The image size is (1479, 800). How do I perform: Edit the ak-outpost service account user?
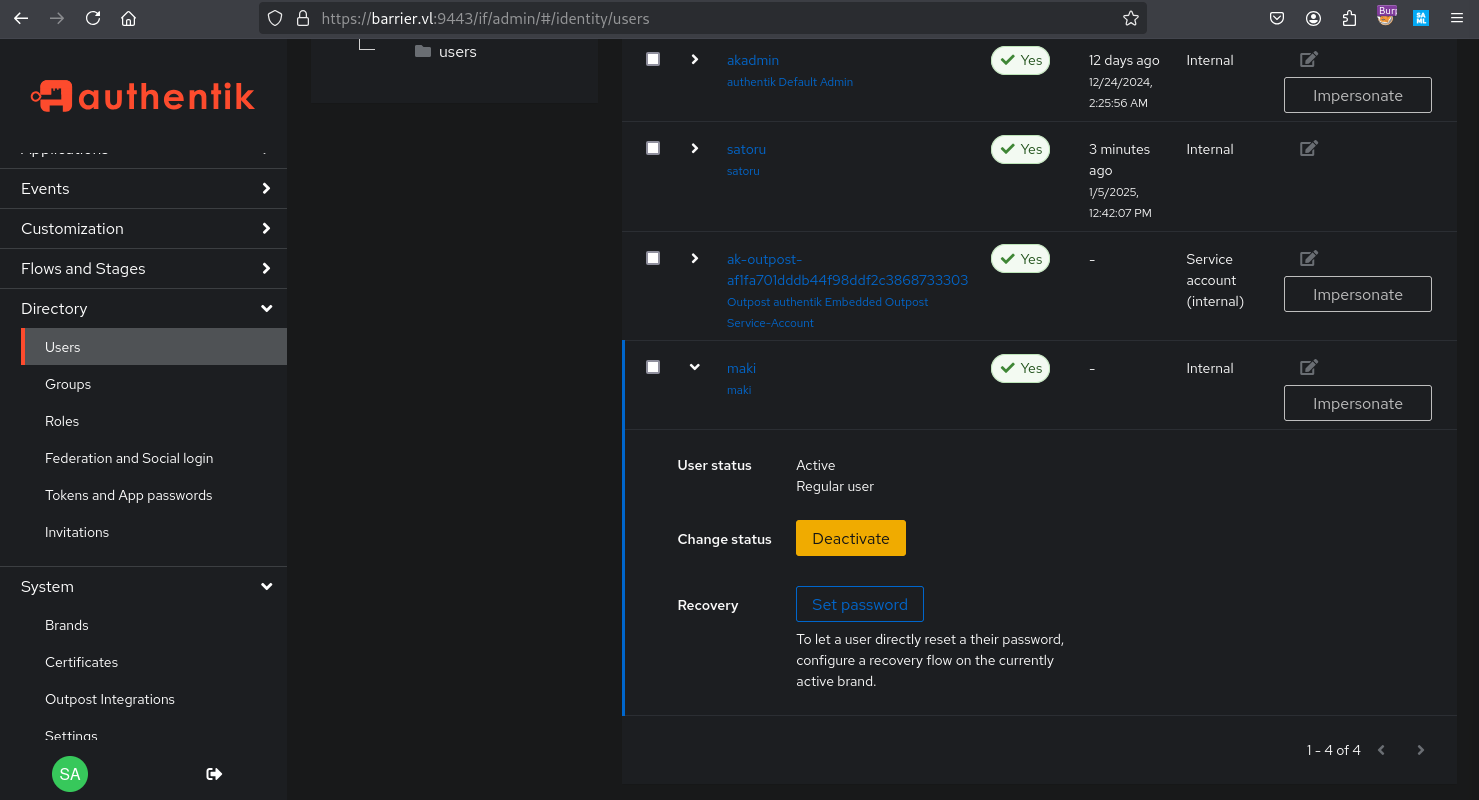(1308, 259)
